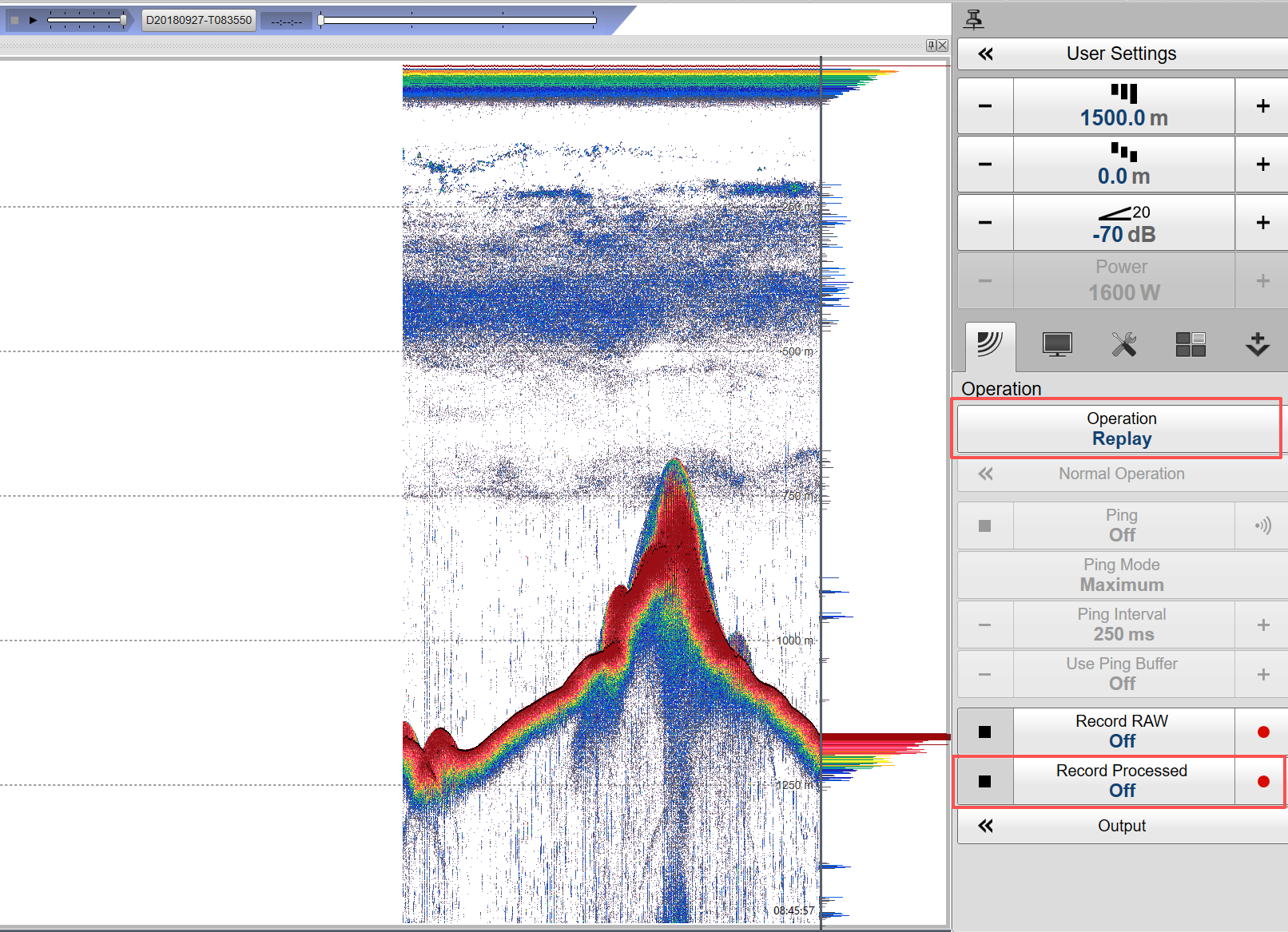Screen dimensions: 1288x932
Task: Increase the 1500.0 m range with plus
Action: (x=1262, y=106)
